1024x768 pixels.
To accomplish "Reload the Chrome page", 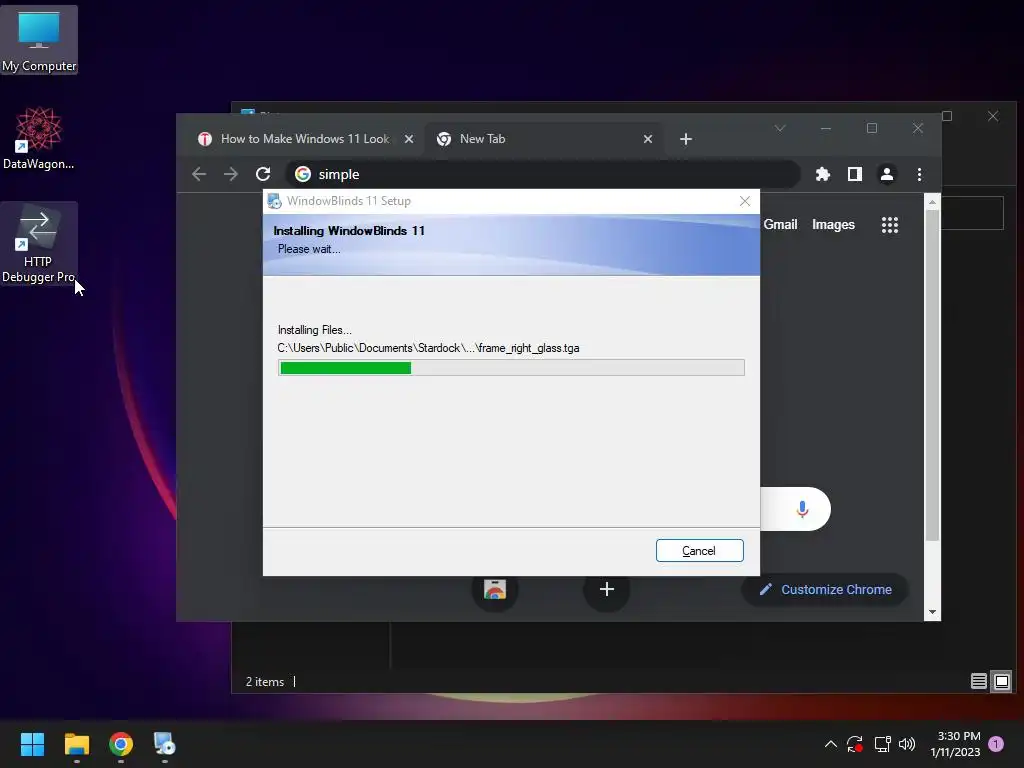I will (263, 174).
